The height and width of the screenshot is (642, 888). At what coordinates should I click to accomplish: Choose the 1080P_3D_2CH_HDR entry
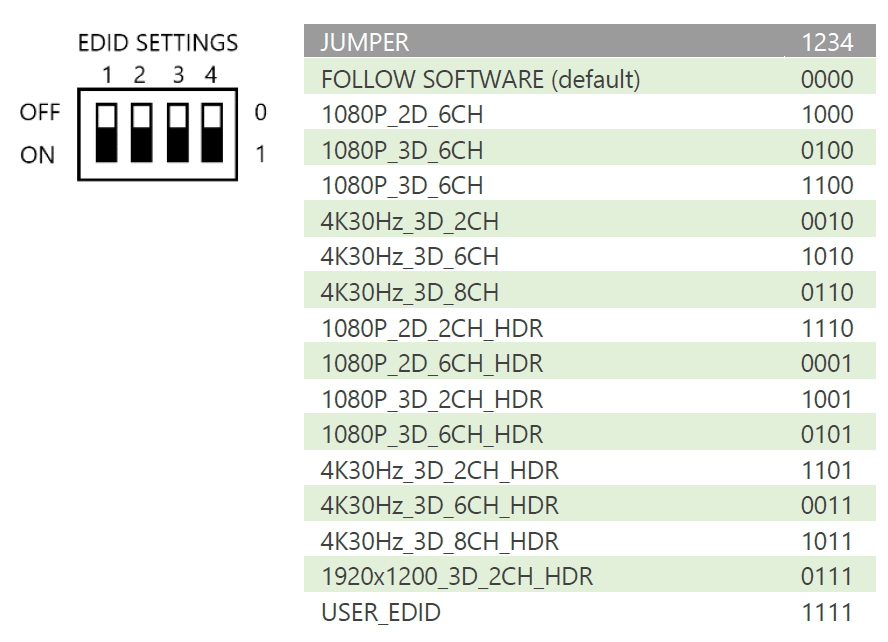pyautogui.click(x=432, y=400)
